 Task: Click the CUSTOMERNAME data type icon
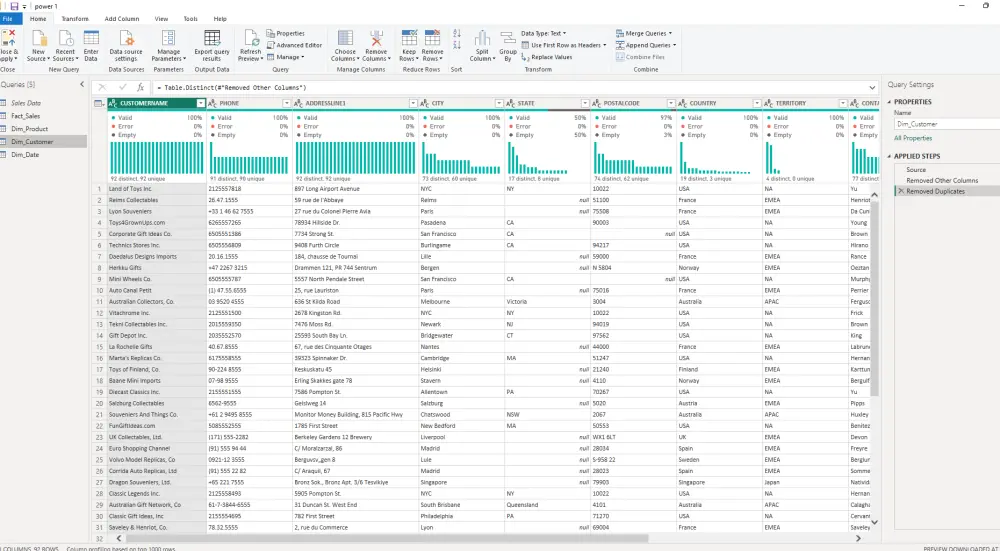point(114,103)
